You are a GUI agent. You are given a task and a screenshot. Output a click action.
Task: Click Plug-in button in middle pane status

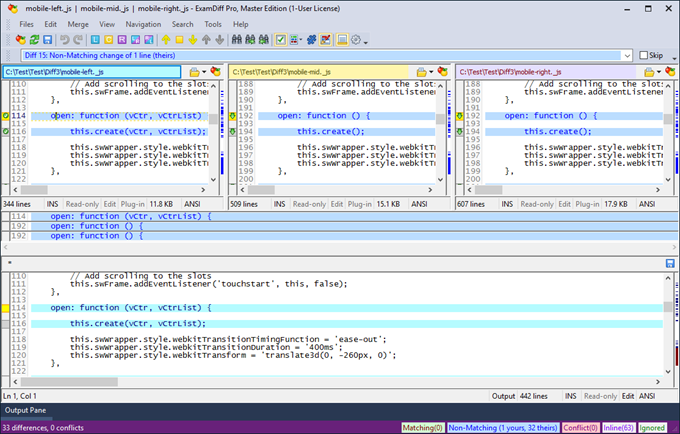point(360,203)
